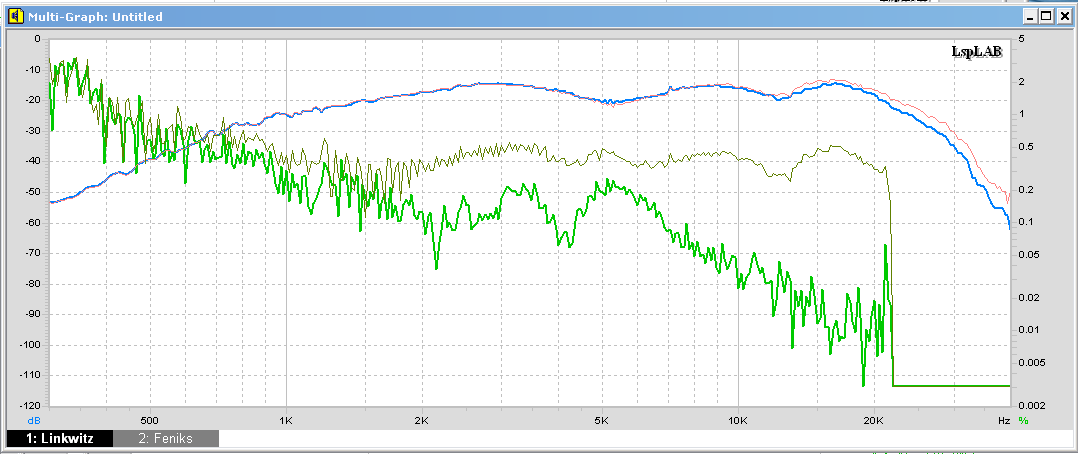Click the green % axis label
The height and width of the screenshot is (454, 1078).
pyautogui.click(x=1023, y=420)
